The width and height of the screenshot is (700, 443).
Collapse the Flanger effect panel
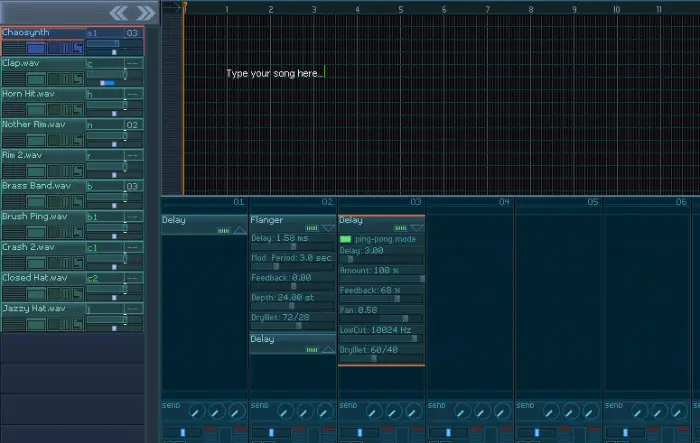click(328, 228)
